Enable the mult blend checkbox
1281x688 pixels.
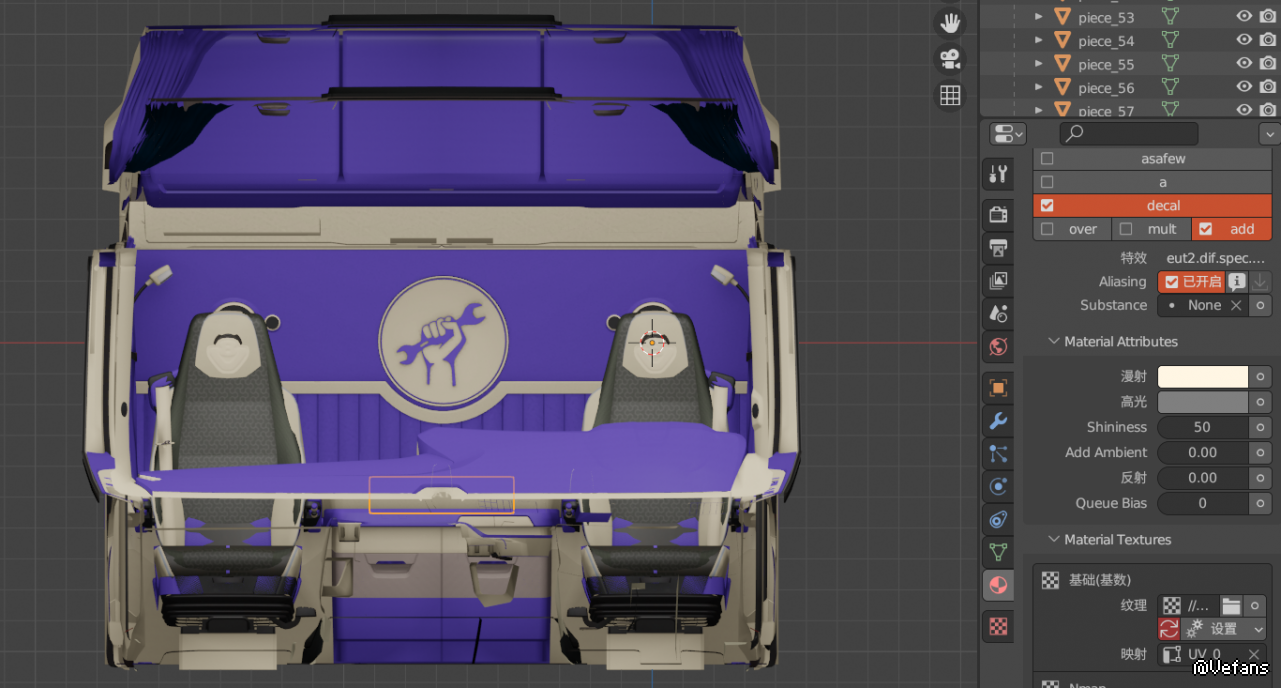click(x=1126, y=229)
